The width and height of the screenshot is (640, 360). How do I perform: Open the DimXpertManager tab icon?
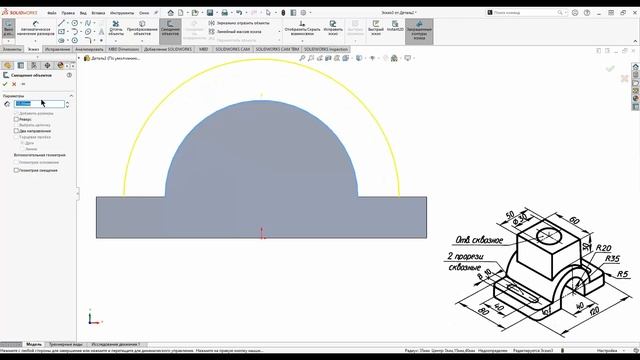pos(47,65)
